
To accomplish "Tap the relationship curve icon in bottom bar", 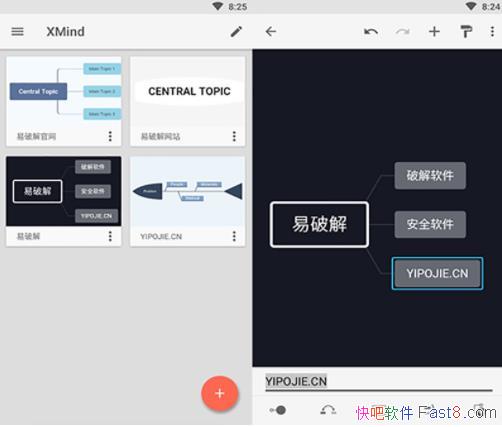I will tap(328, 410).
